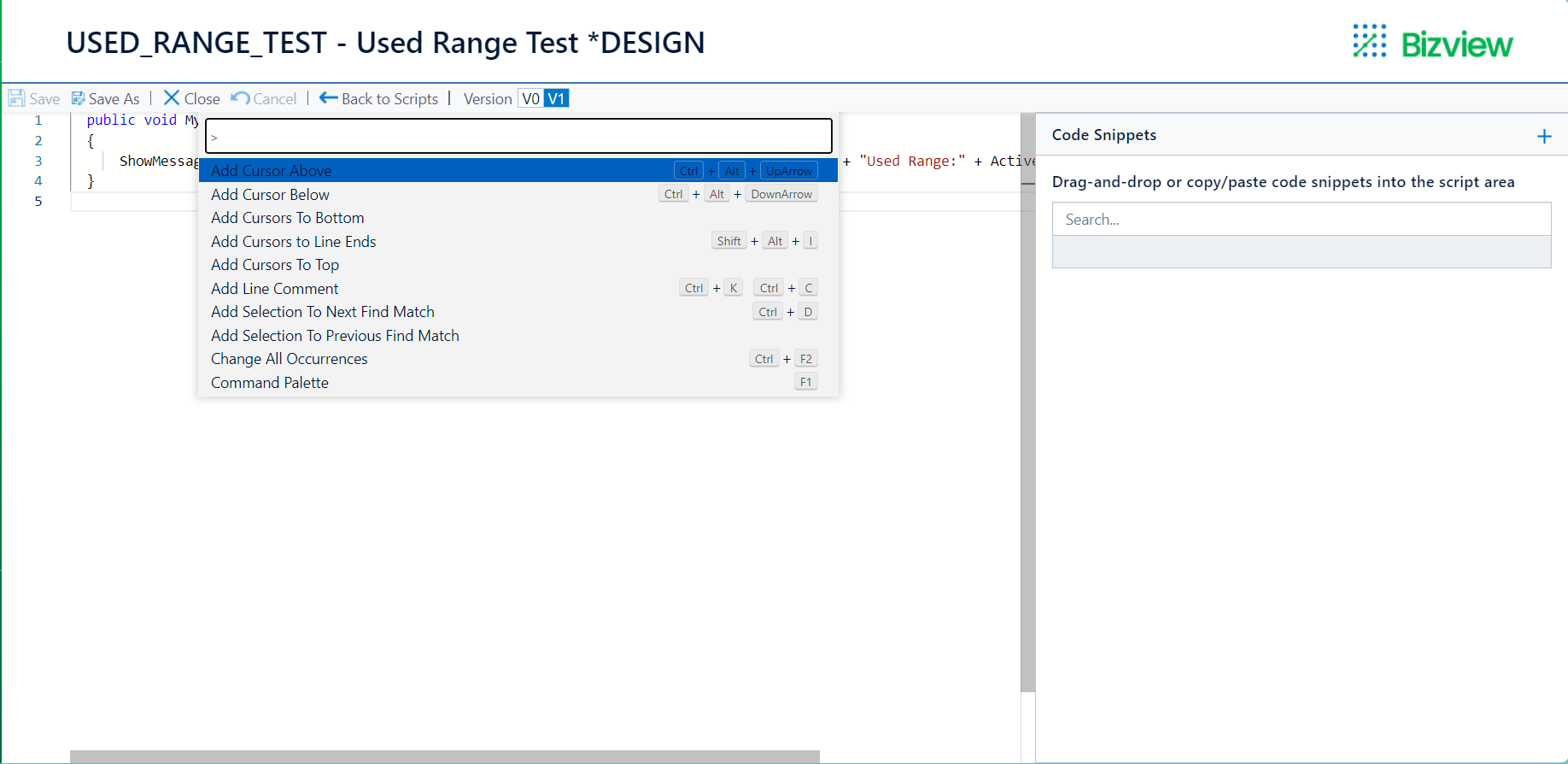Choose Add Cursors To Bottom command
This screenshot has width=1568, height=764.
[518, 218]
